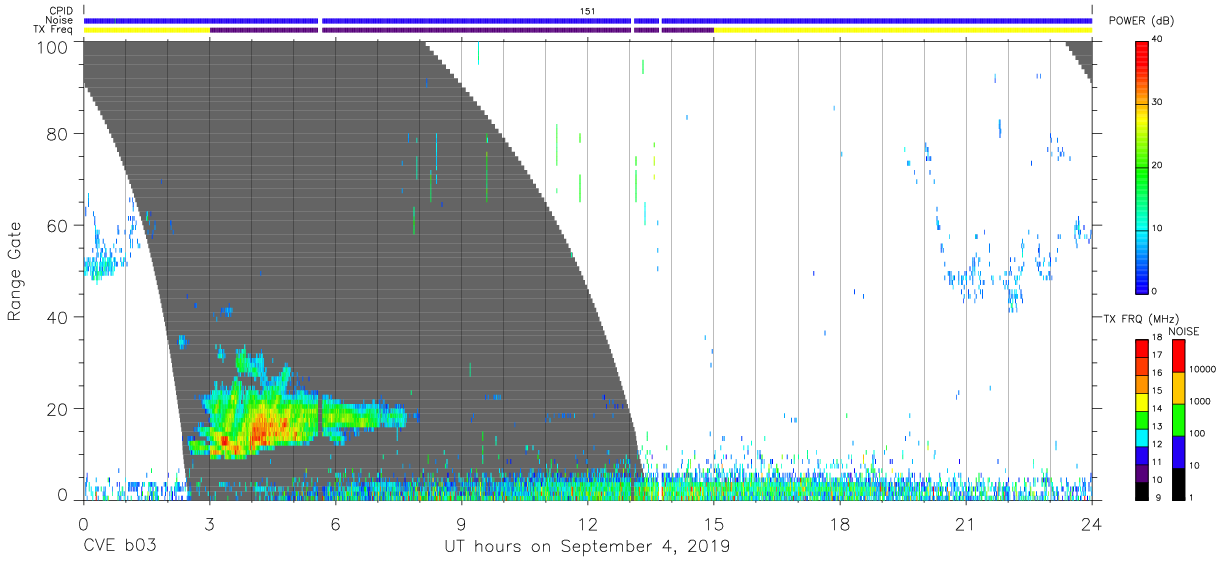The image size is (1228, 567).
Task: Click the 'POWER (dB)' legend title
Action: click(1142, 21)
